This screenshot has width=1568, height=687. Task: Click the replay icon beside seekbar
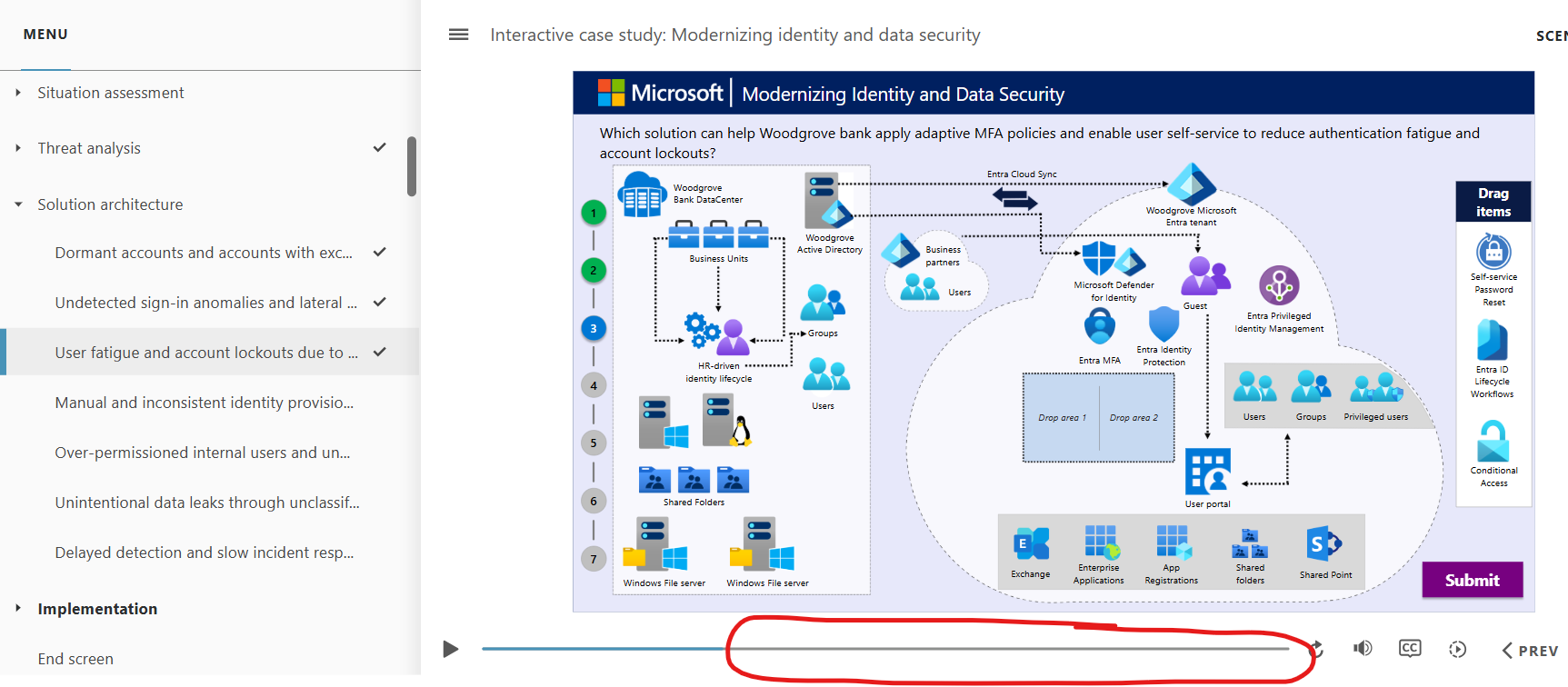click(x=1315, y=649)
